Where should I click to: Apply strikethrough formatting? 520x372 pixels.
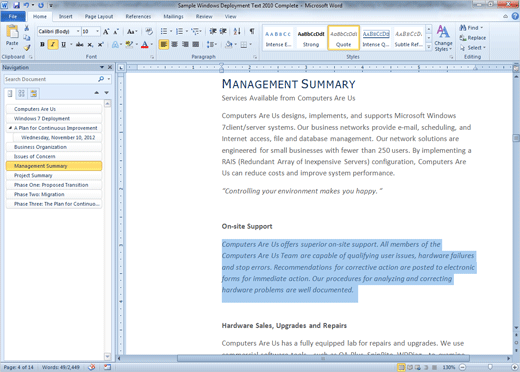[80, 44]
